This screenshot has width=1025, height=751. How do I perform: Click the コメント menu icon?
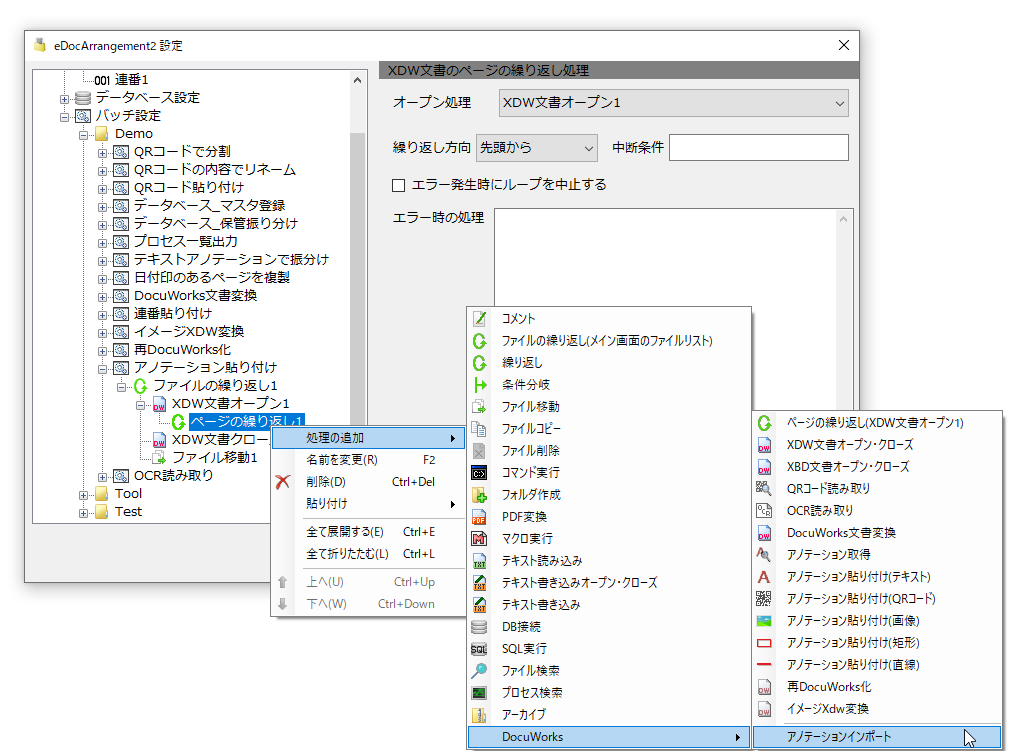click(x=479, y=318)
